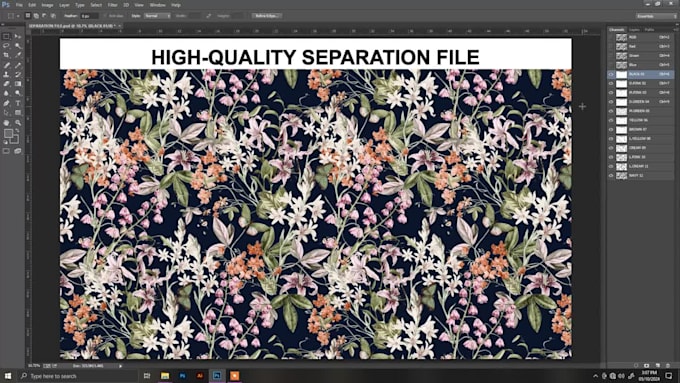The width and height of the screenshot is (680, 383).
Task: Toggle visibility of CREAM 09 channel
Action: pos(611,148)
